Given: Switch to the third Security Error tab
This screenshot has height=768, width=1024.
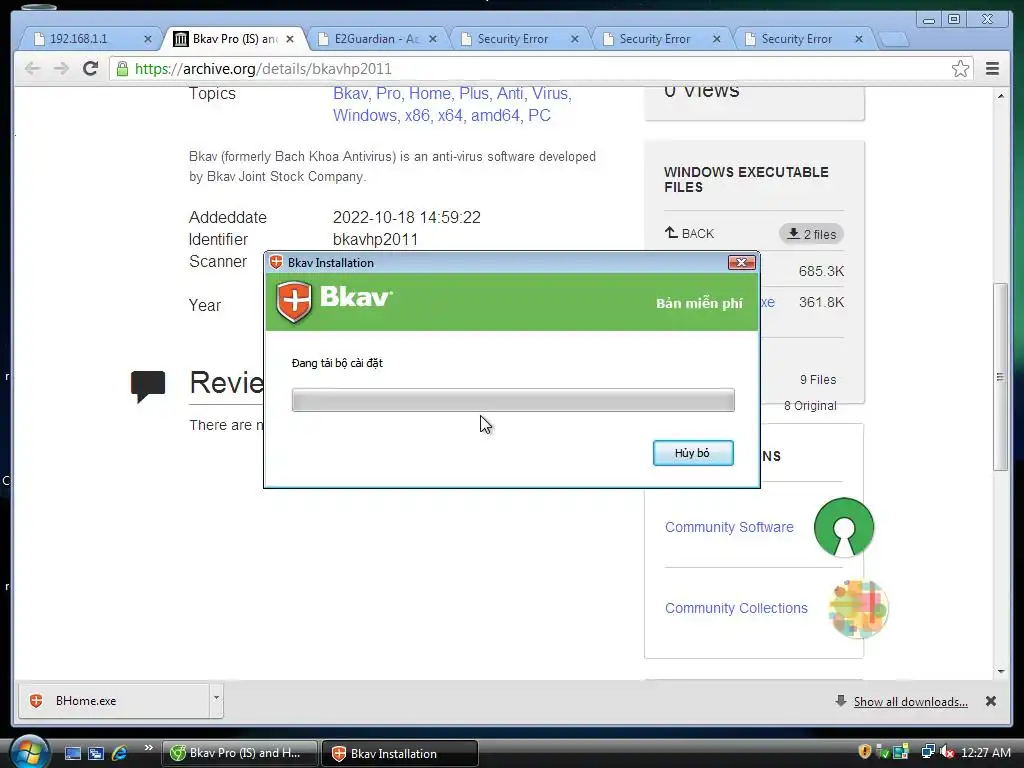Looking at the screenshot, I should pos(797,39).
